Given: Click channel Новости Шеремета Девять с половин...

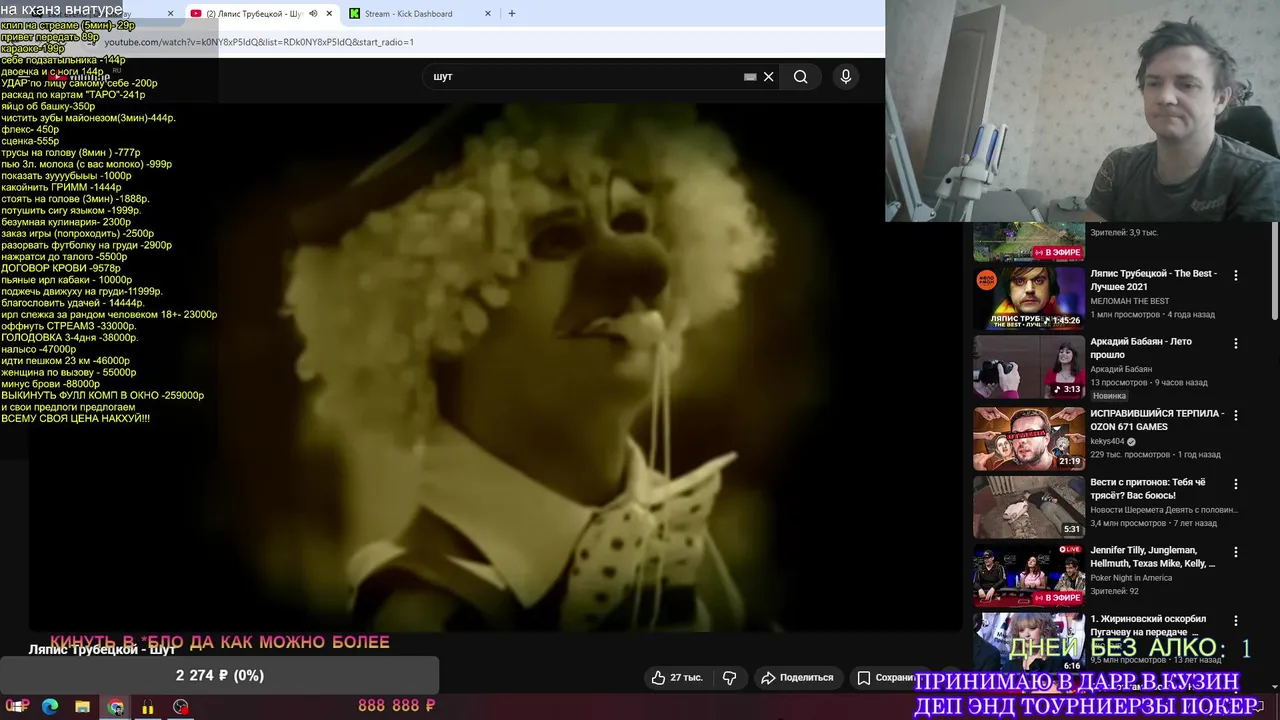Looking at the screenshot, I should point(1164,510).
